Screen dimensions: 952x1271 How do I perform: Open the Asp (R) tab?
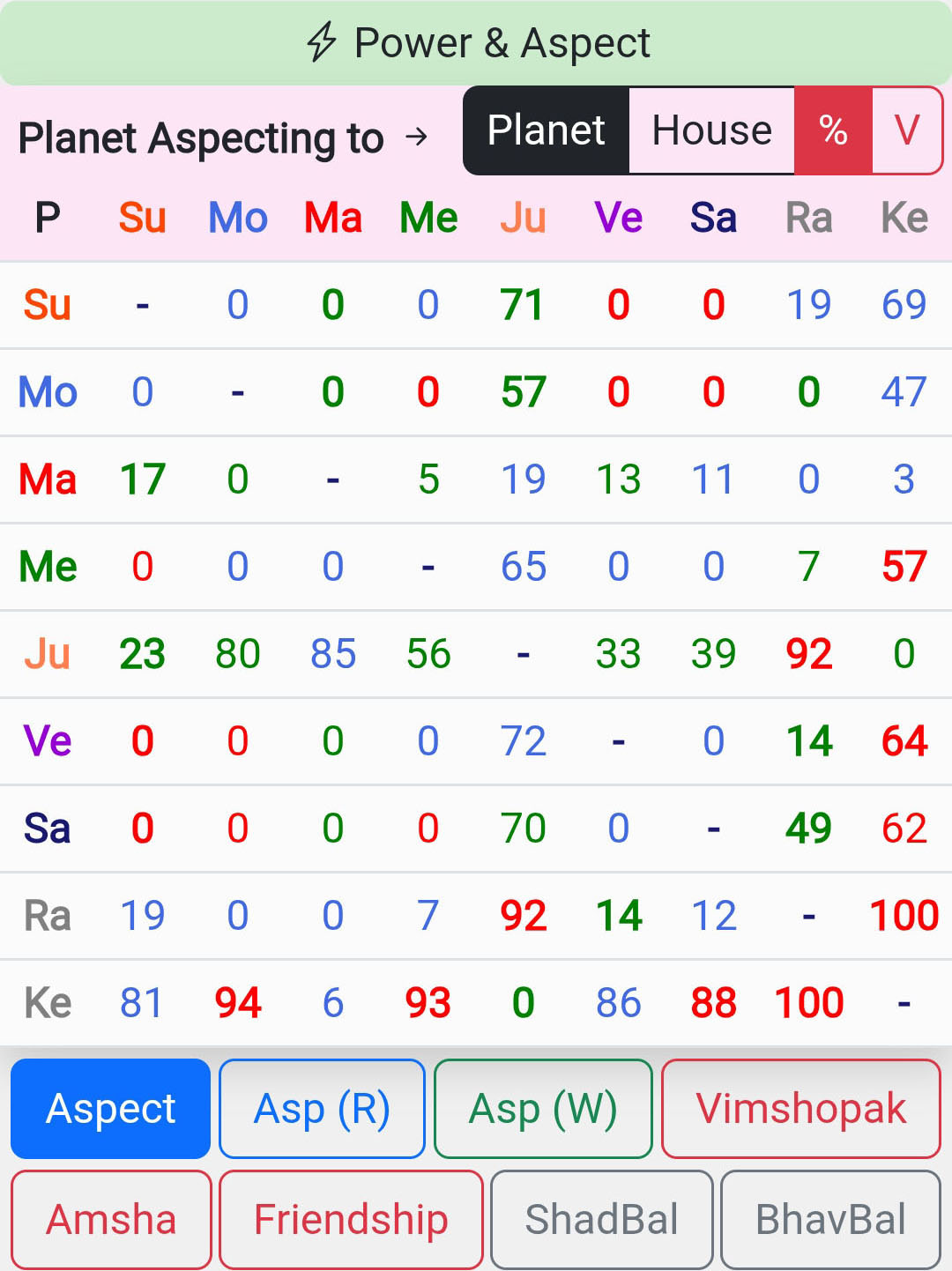322,1108
